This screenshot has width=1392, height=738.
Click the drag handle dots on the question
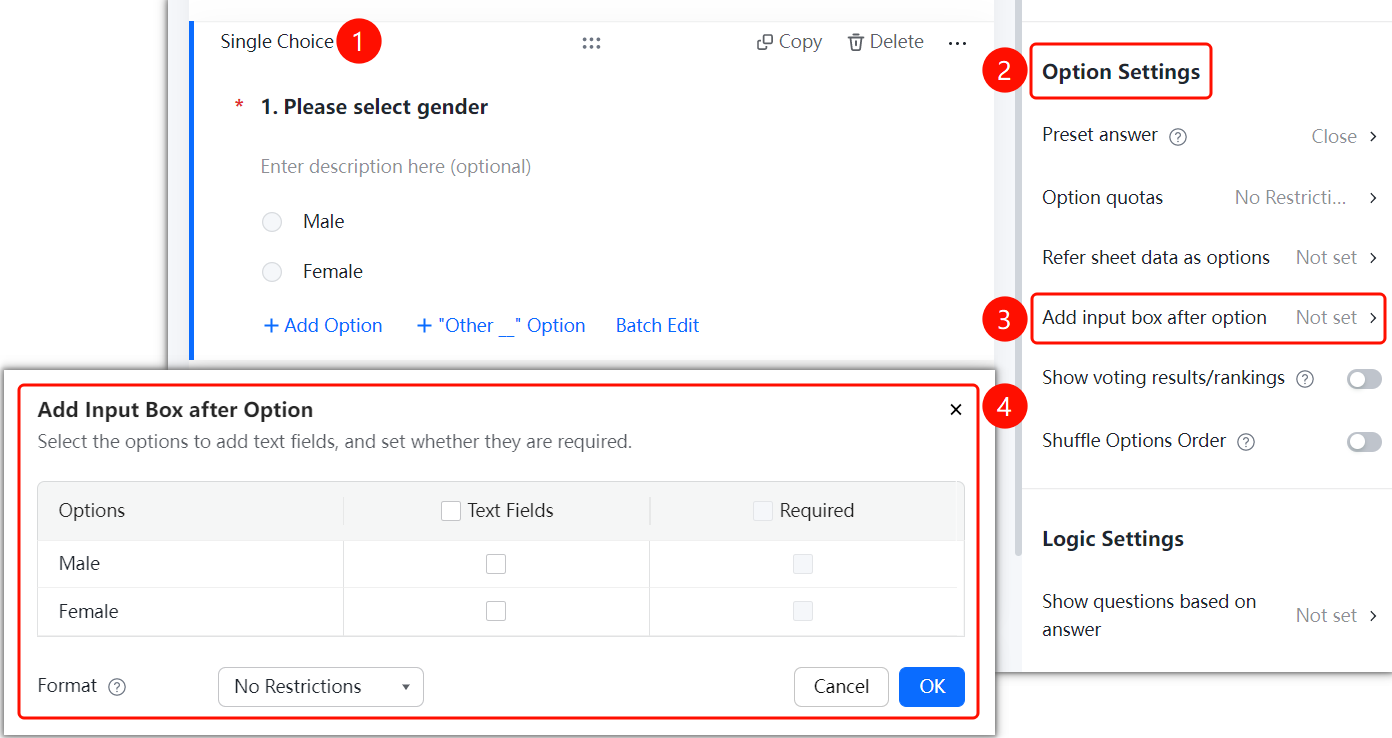(x=591, y=43)
